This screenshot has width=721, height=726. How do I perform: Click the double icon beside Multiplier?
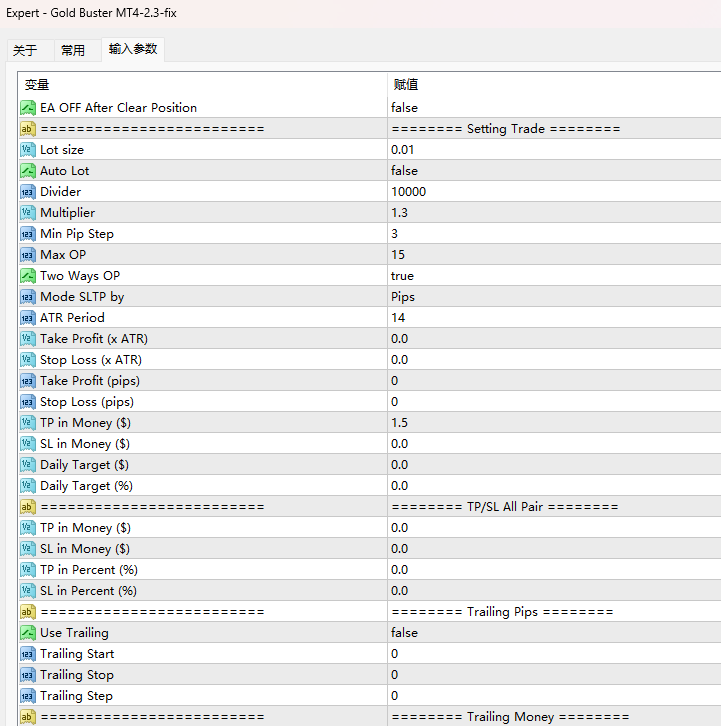28,213
